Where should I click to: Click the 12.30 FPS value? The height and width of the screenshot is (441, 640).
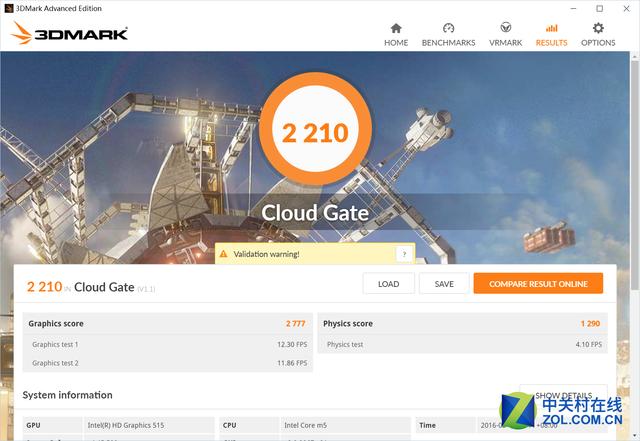coord(292,344)
